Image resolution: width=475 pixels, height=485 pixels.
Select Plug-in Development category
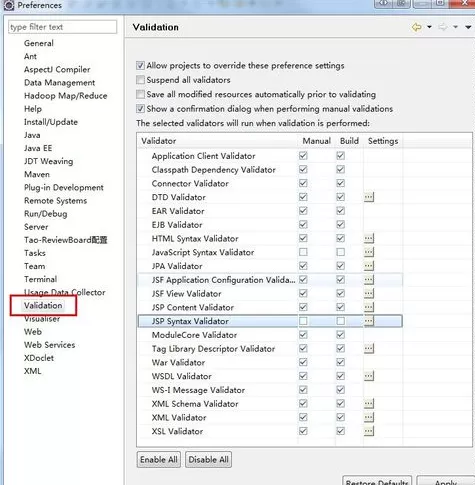pyautogui.click(x=64, y=187)
